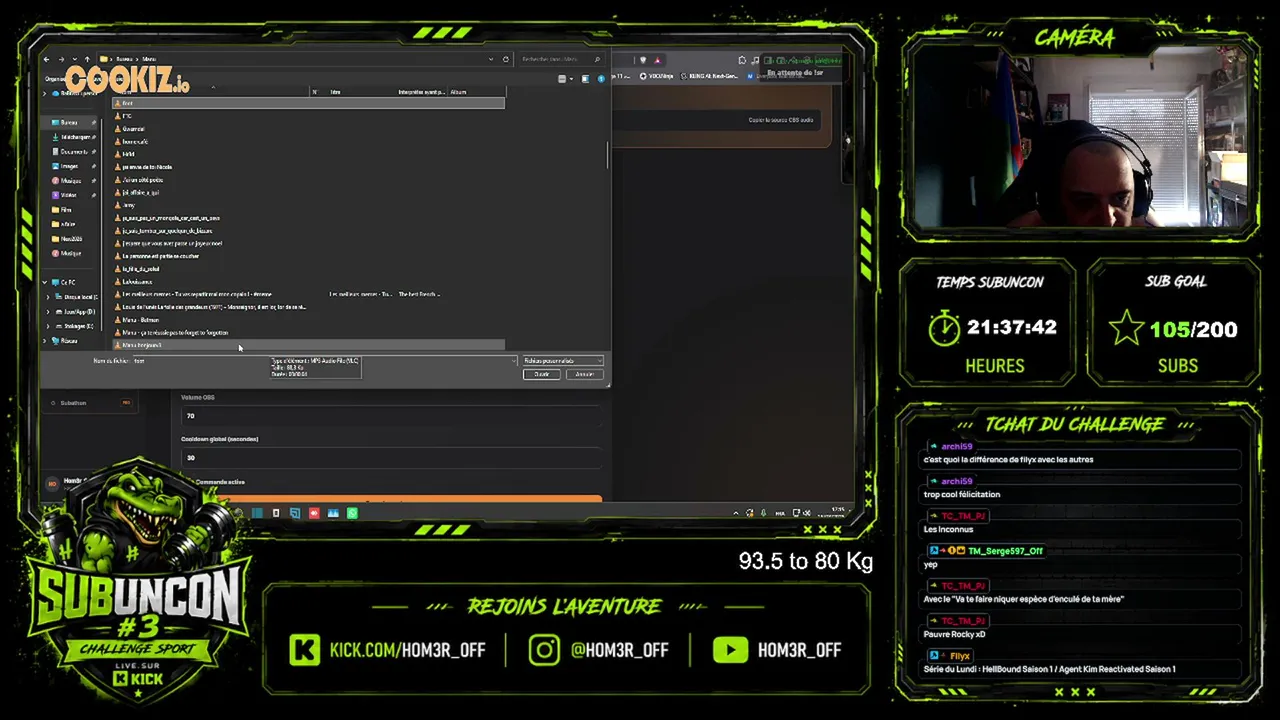Viewport: 1280px width, 720px height.
Task: Select Documents in the navigation pane
Action: (73, 152)
